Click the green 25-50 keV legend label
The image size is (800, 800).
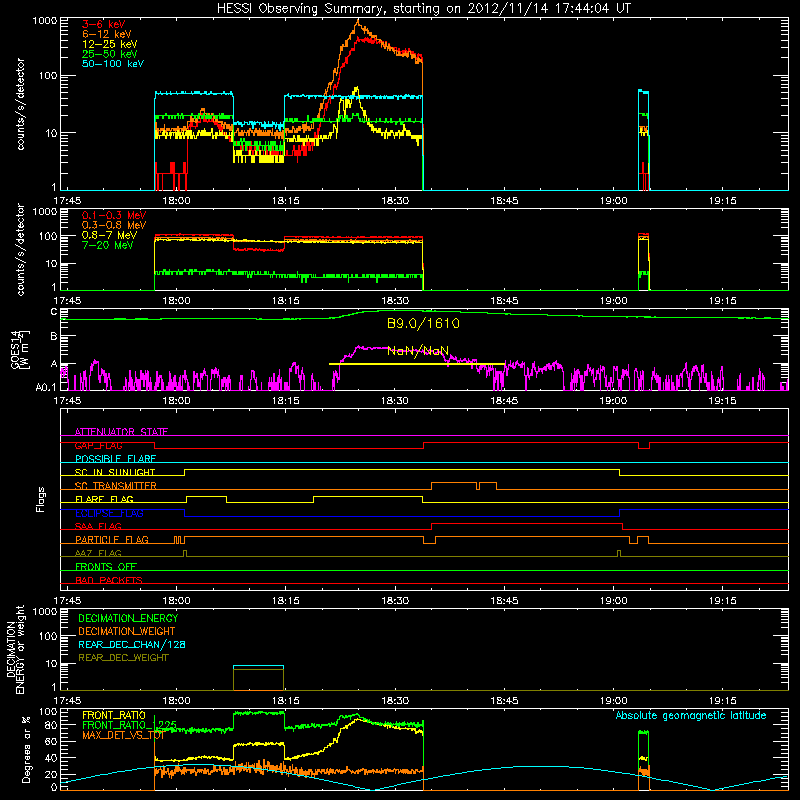109,54
